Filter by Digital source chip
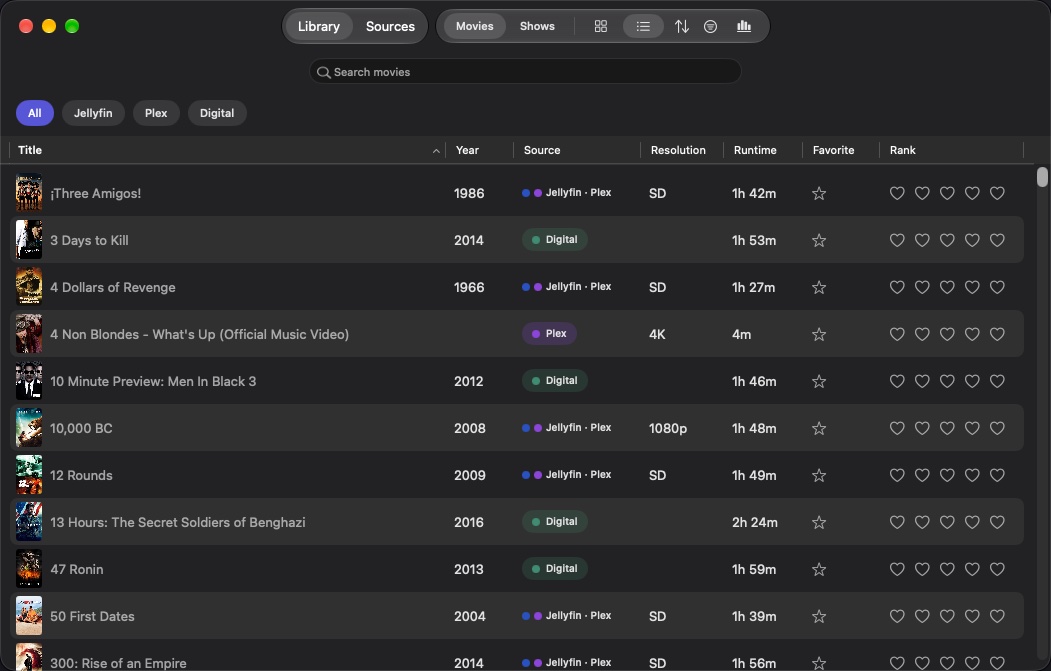Viewport: 1051px width, 671px height. [217, 113]
